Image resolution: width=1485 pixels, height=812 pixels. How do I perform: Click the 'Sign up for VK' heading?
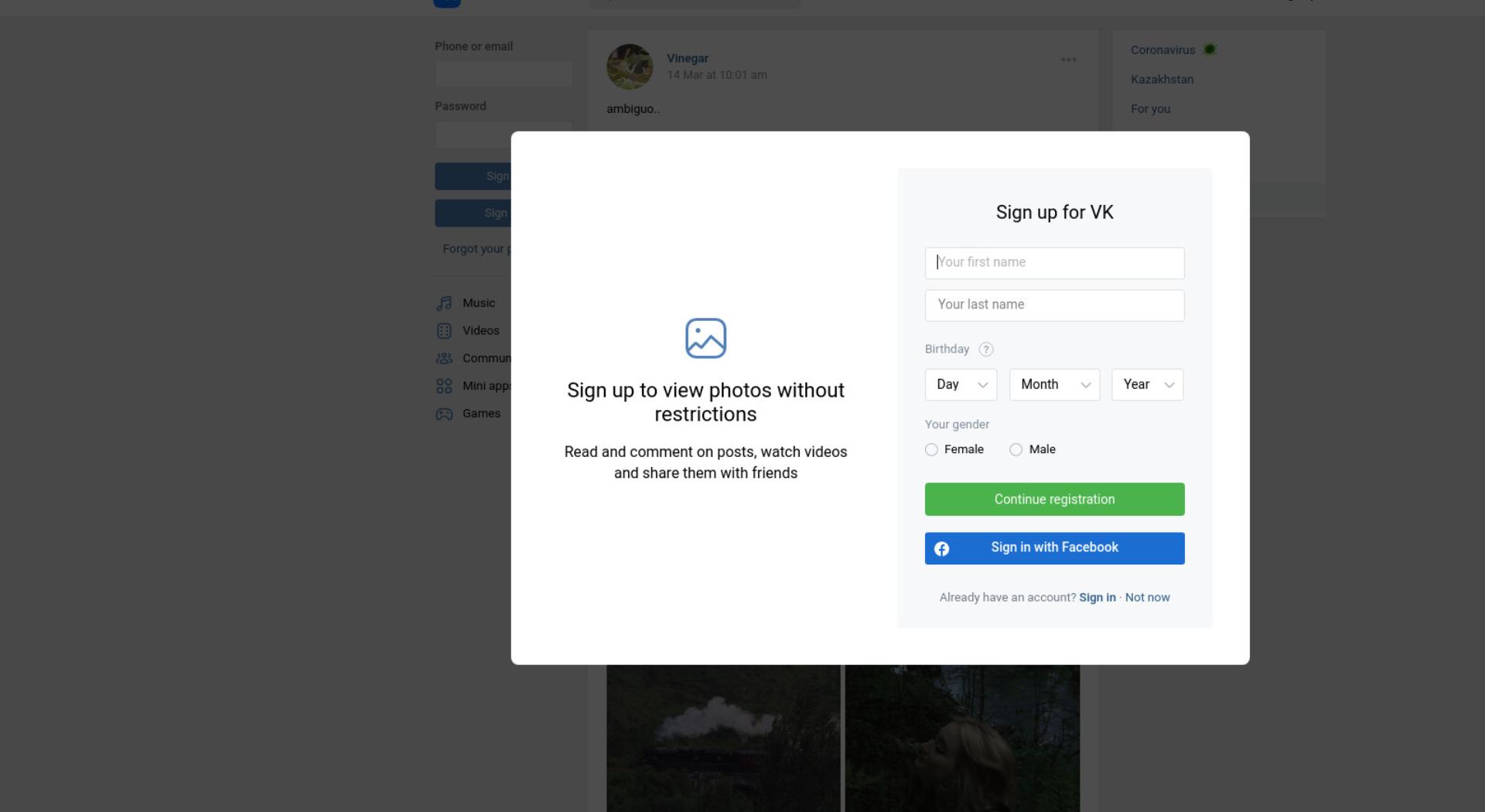coord(1054,213)
